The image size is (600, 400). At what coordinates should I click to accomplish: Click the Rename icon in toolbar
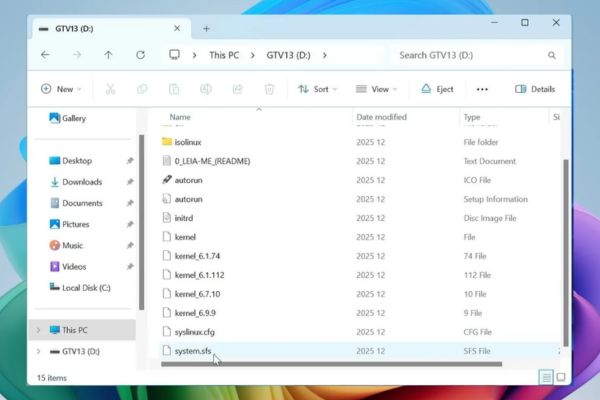click(x=206, y=89)
